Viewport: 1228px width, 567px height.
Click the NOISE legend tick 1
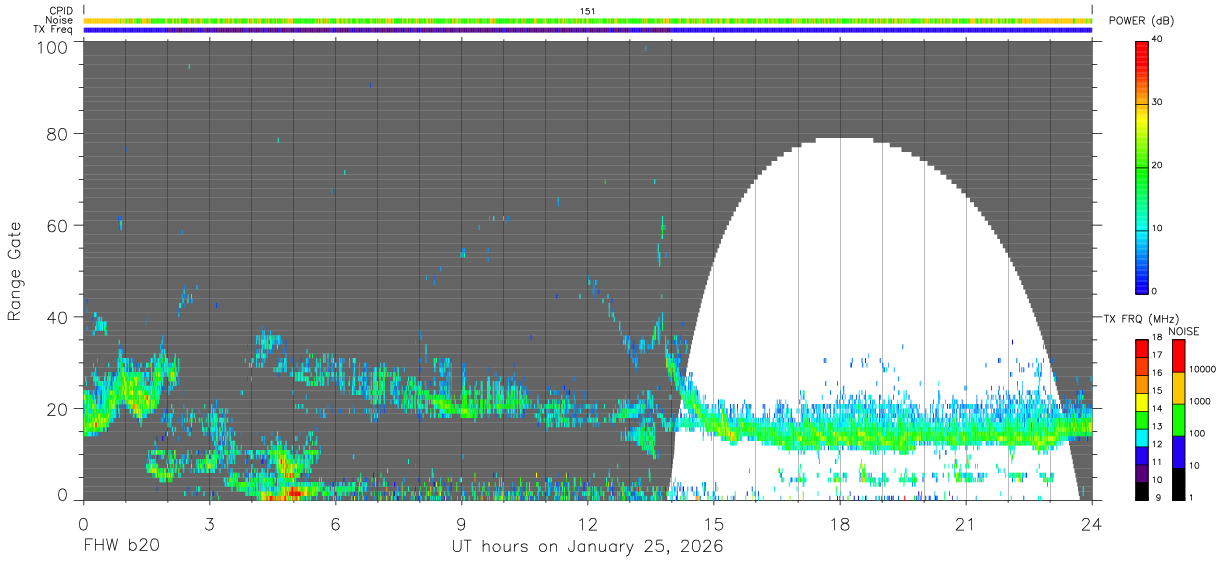click(x=1190, y=497)
